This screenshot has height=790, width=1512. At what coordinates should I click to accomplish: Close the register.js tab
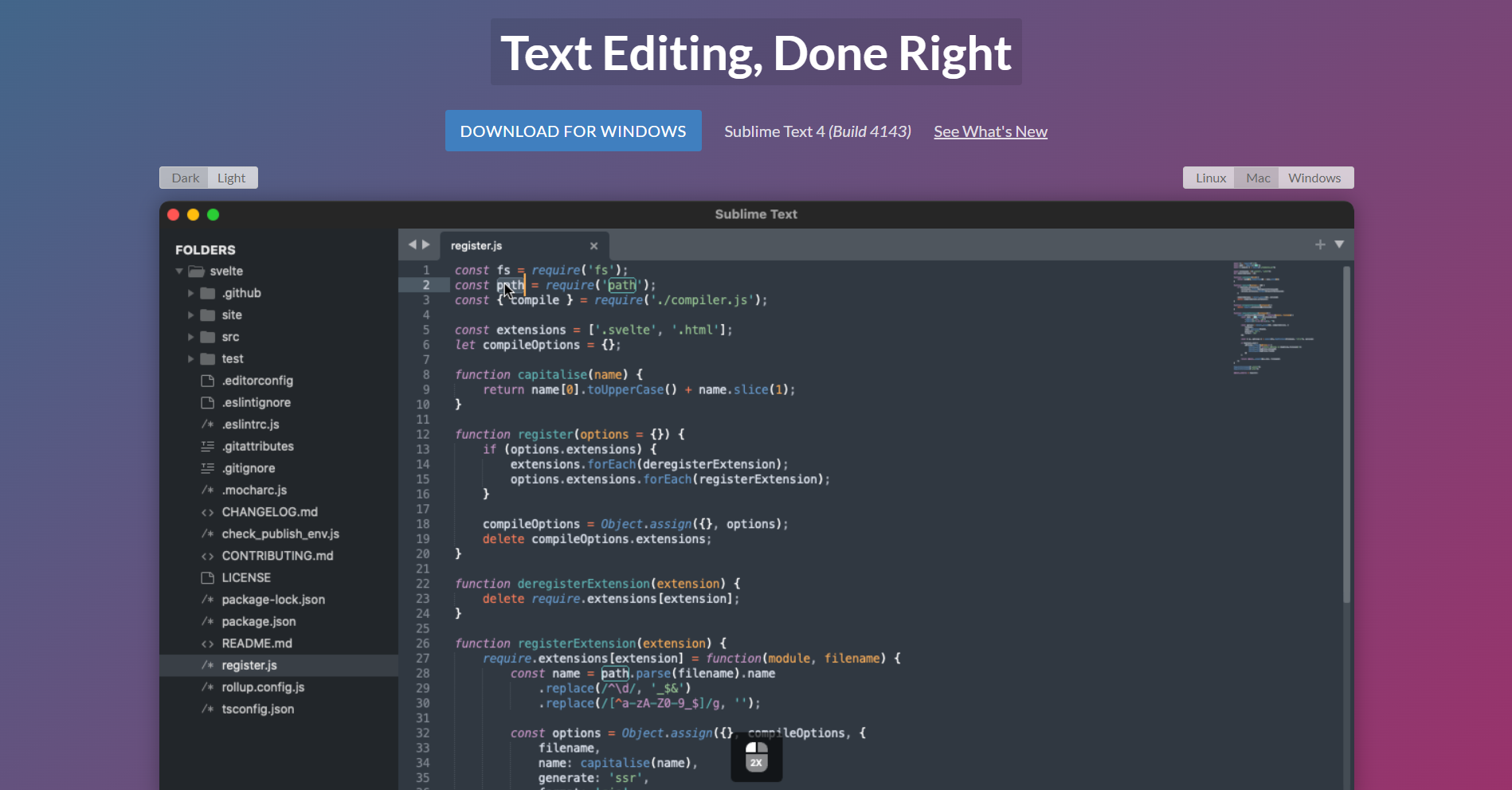click(x=593, y=246)
